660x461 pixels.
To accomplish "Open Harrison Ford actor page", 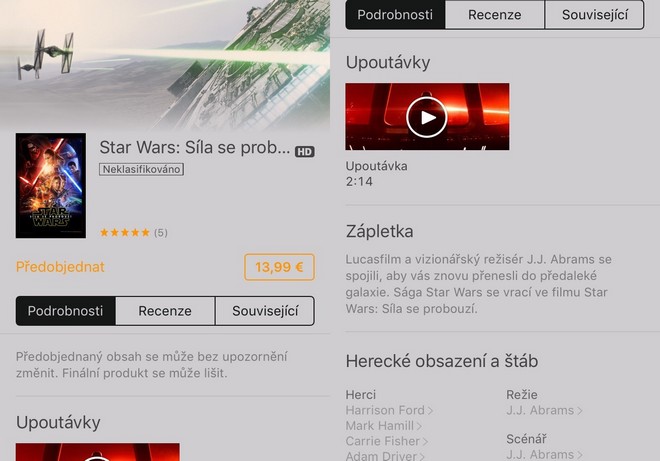I will [389, 410].
